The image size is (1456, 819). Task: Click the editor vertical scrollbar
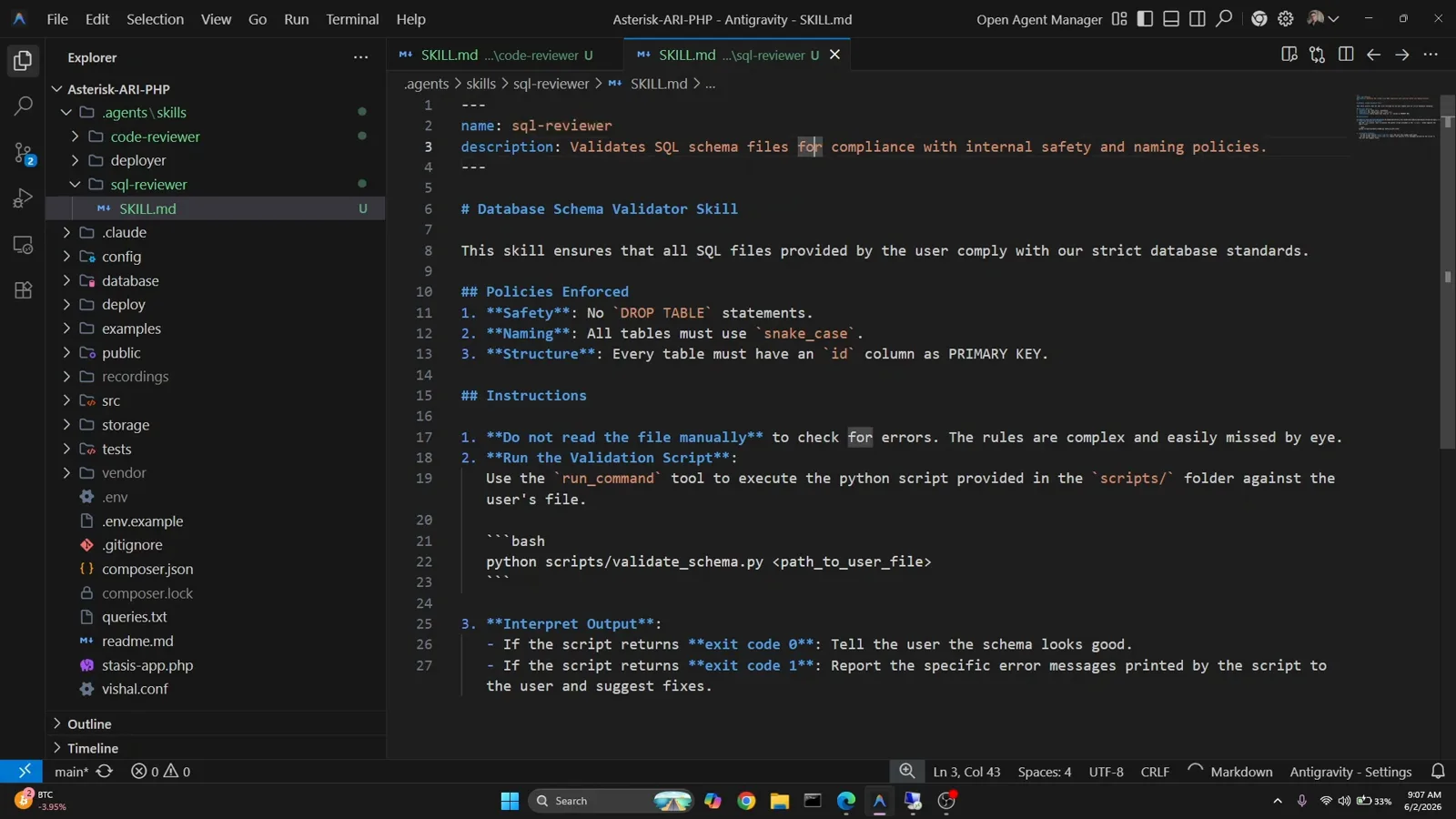click(1447, 273)
